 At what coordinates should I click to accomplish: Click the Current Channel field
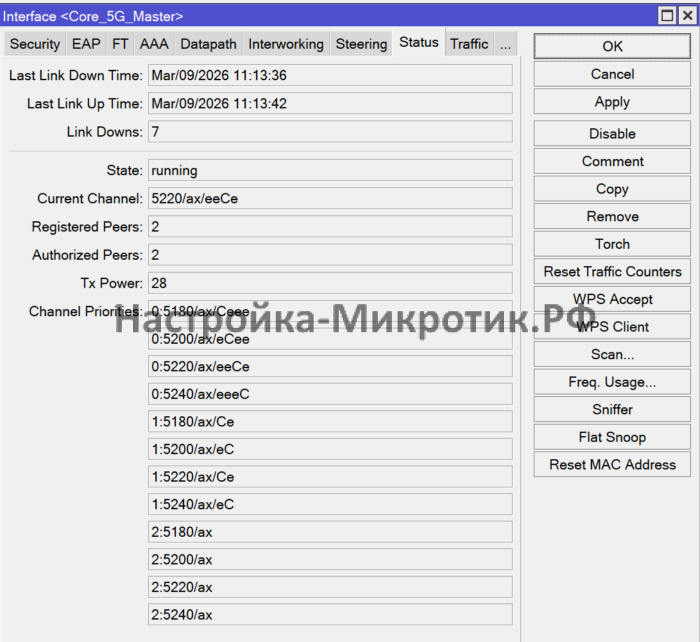[x=330, y=199]
